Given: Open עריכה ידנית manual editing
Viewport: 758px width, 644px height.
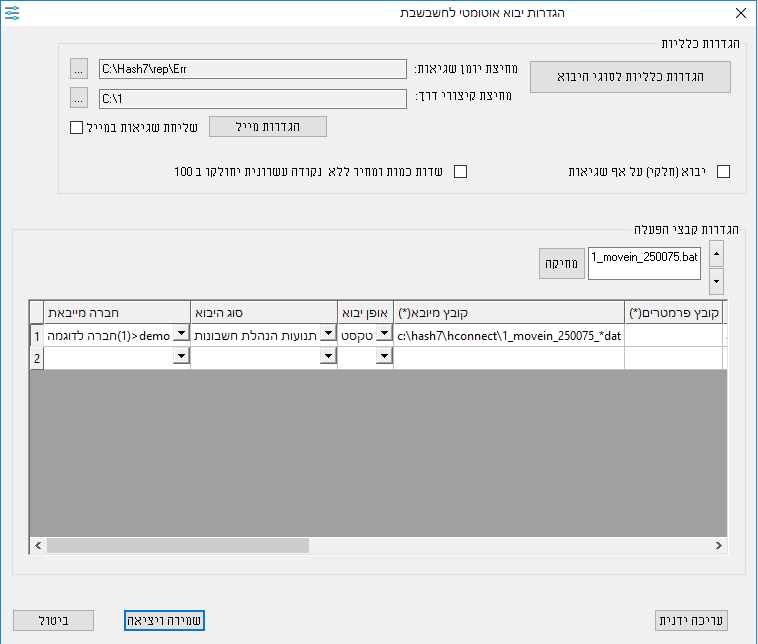Looking at the screenshot, I should click(691, 620).
